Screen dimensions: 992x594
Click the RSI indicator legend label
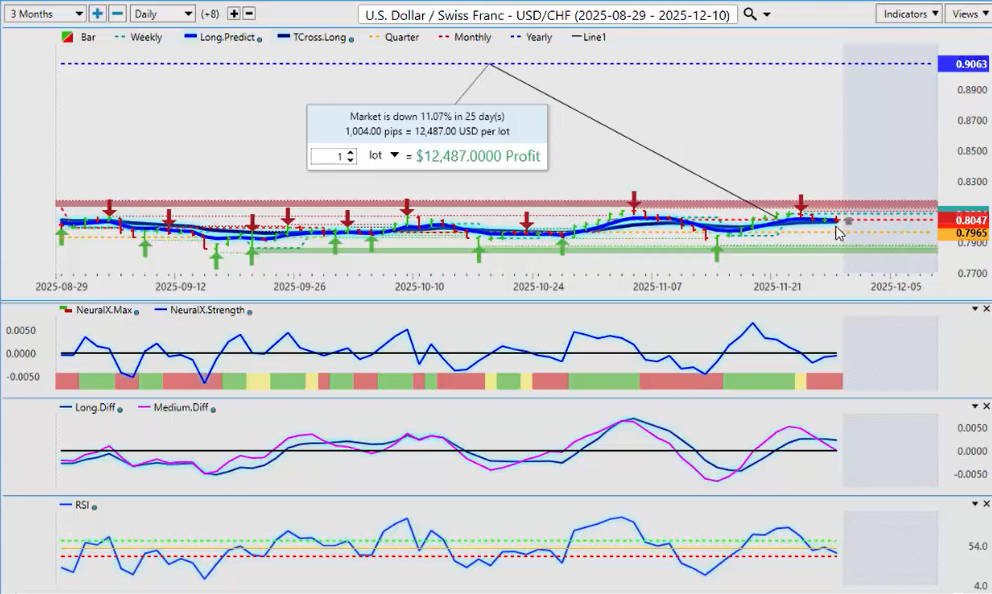pos(80,506)
